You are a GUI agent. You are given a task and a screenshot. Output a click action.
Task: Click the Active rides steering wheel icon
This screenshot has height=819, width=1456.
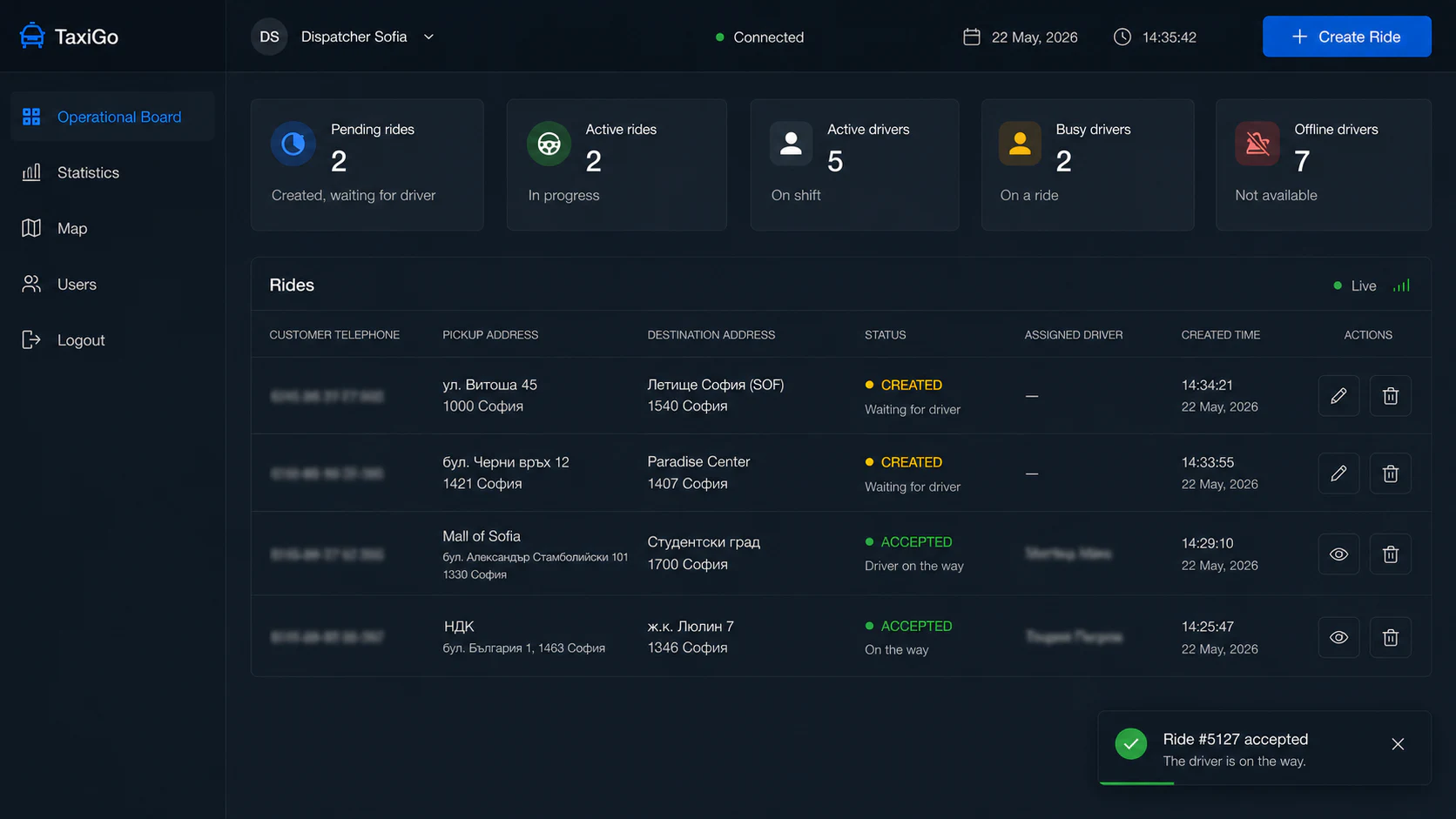[x=549, y=144]
